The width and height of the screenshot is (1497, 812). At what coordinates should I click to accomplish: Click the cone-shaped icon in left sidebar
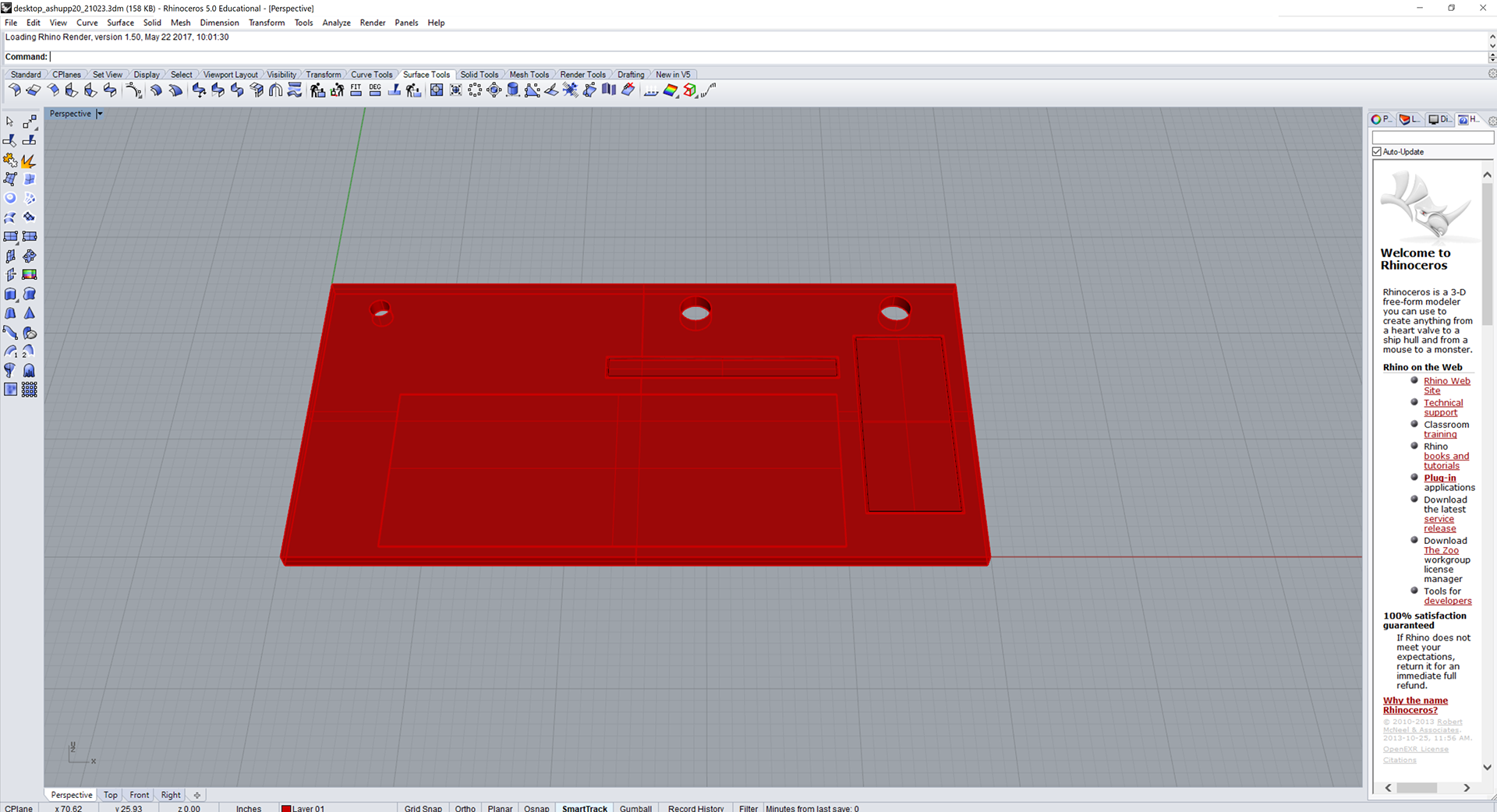[x=30, y=312]
